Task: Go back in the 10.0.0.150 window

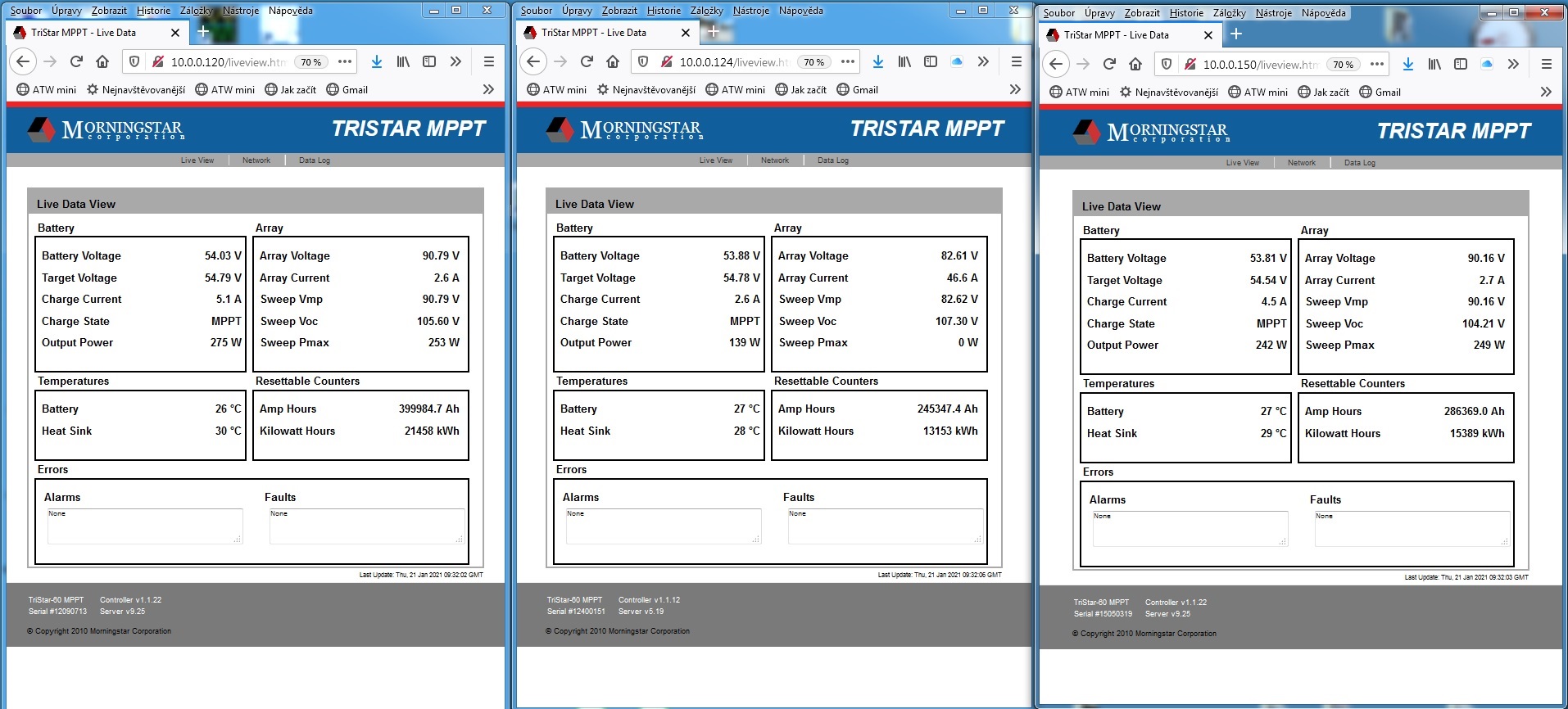Action: [1056, 64]
